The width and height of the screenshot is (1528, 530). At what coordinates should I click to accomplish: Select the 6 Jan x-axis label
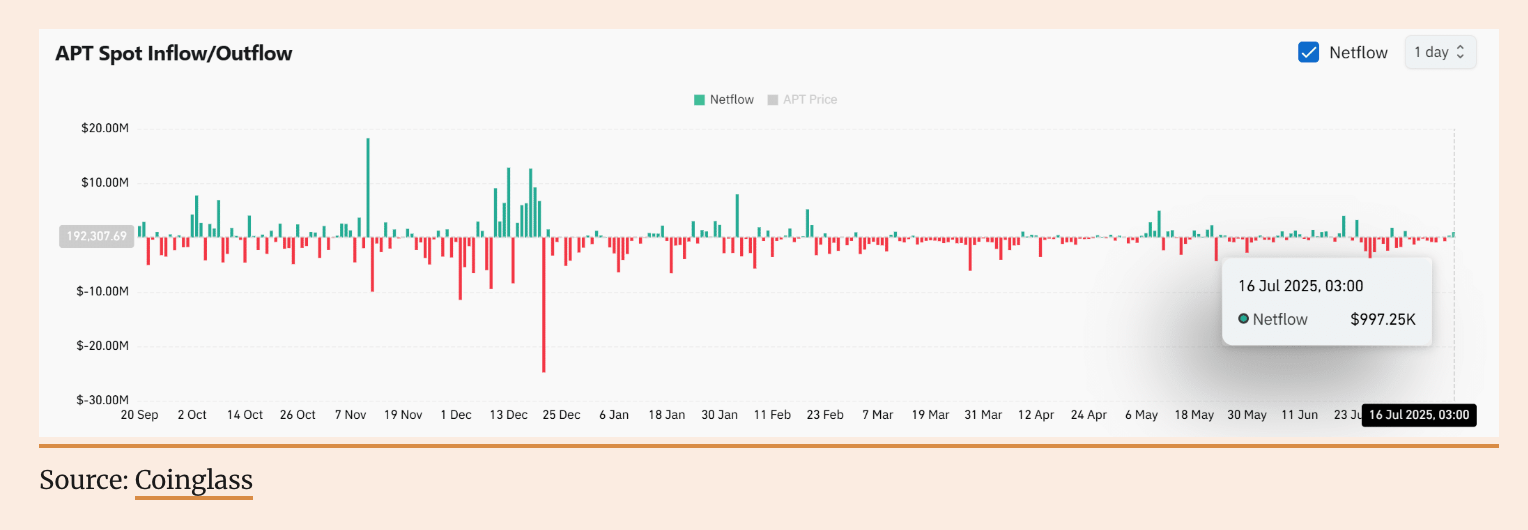614,415
